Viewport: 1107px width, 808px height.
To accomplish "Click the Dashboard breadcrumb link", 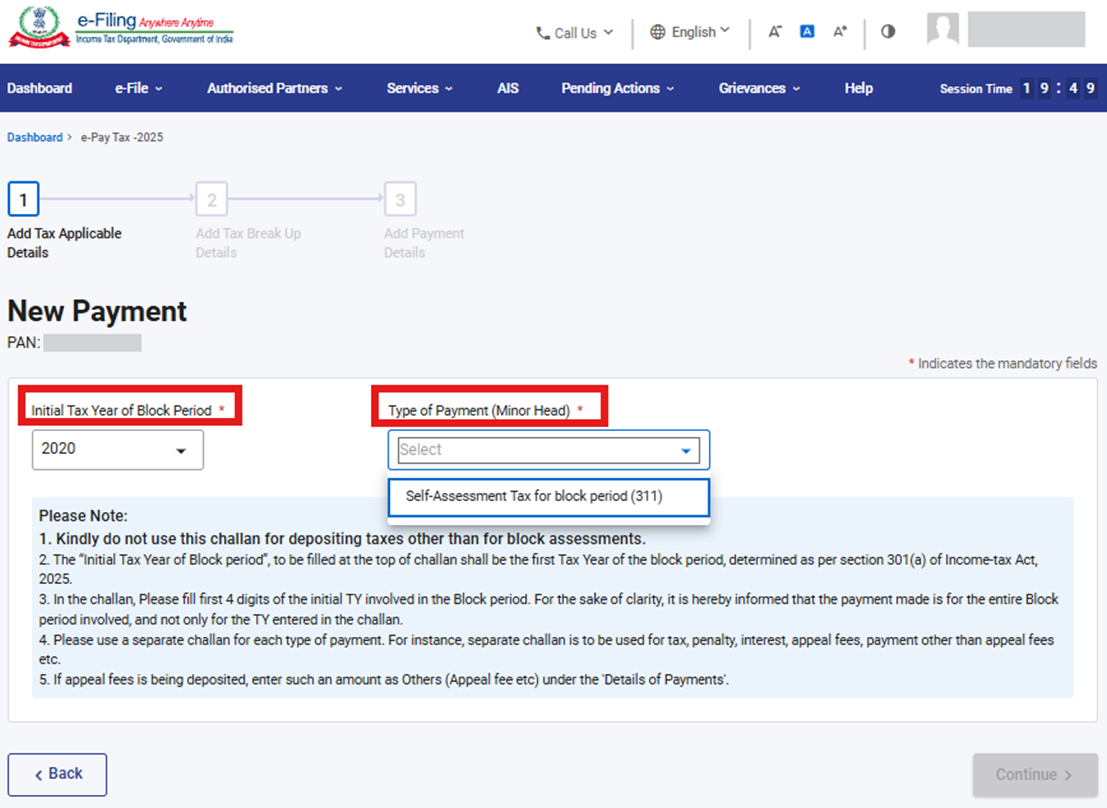I will click(34, 137).
